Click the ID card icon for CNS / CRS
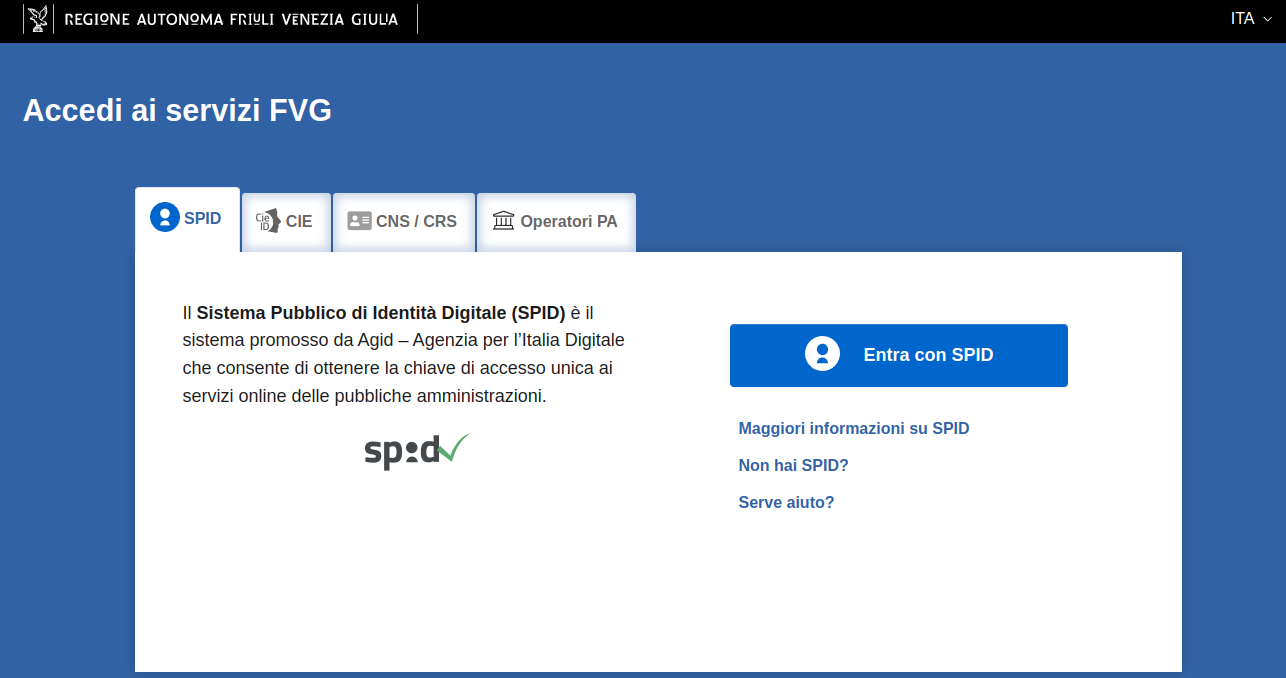 coord(359,221)
